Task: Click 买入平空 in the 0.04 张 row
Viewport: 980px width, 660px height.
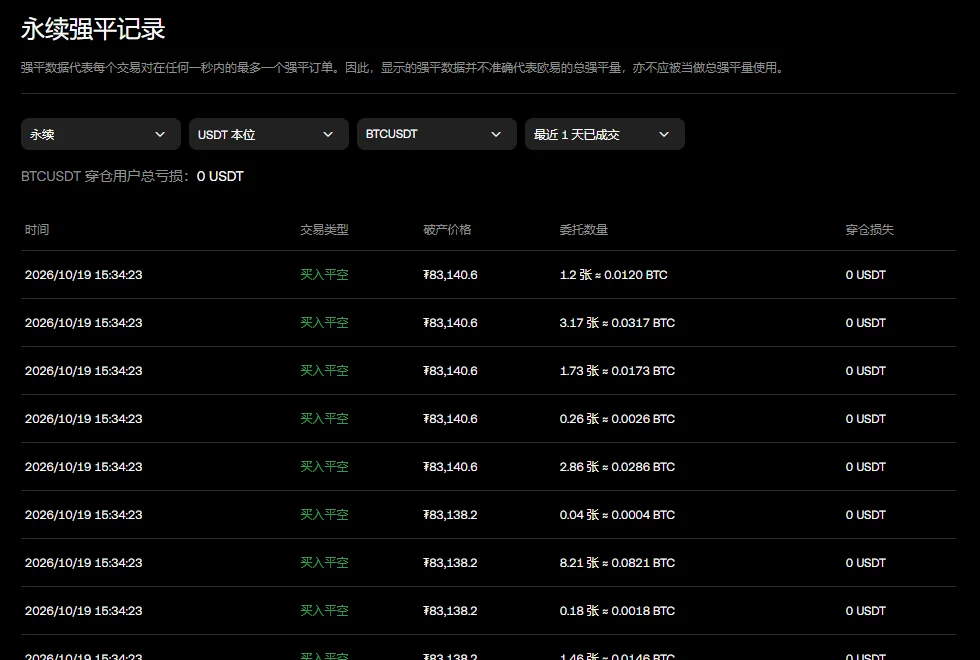Action: click(324, 515)
